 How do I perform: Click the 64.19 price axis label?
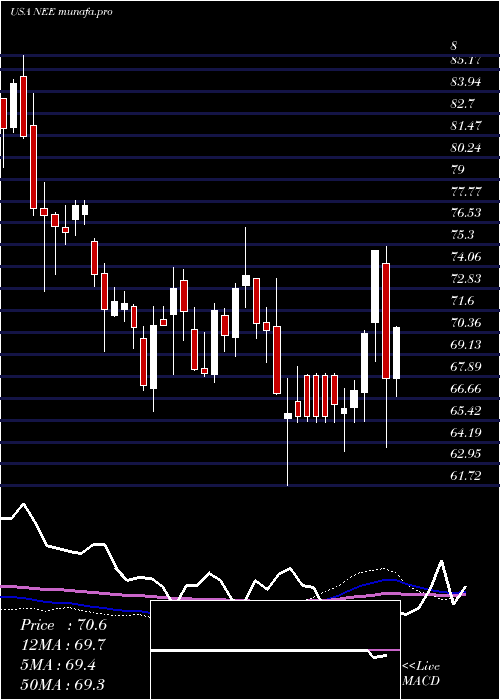pos(466,432)
